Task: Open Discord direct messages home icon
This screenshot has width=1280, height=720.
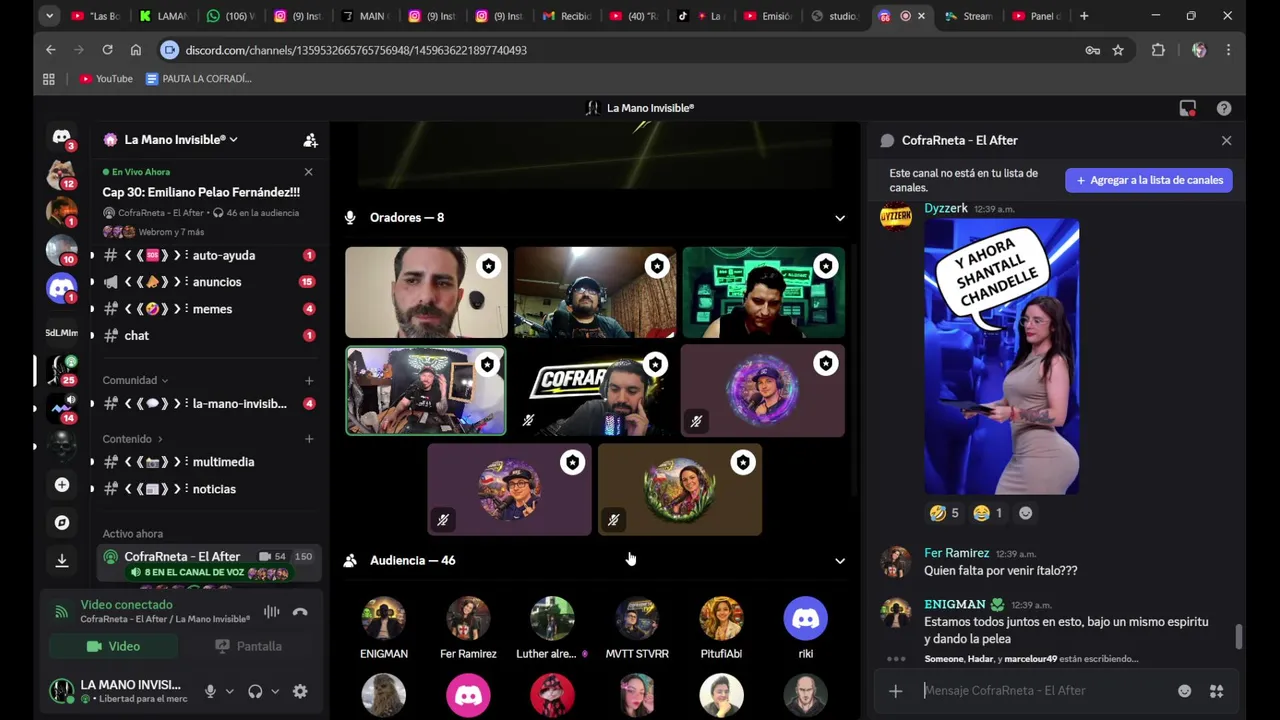Action: 62,136
